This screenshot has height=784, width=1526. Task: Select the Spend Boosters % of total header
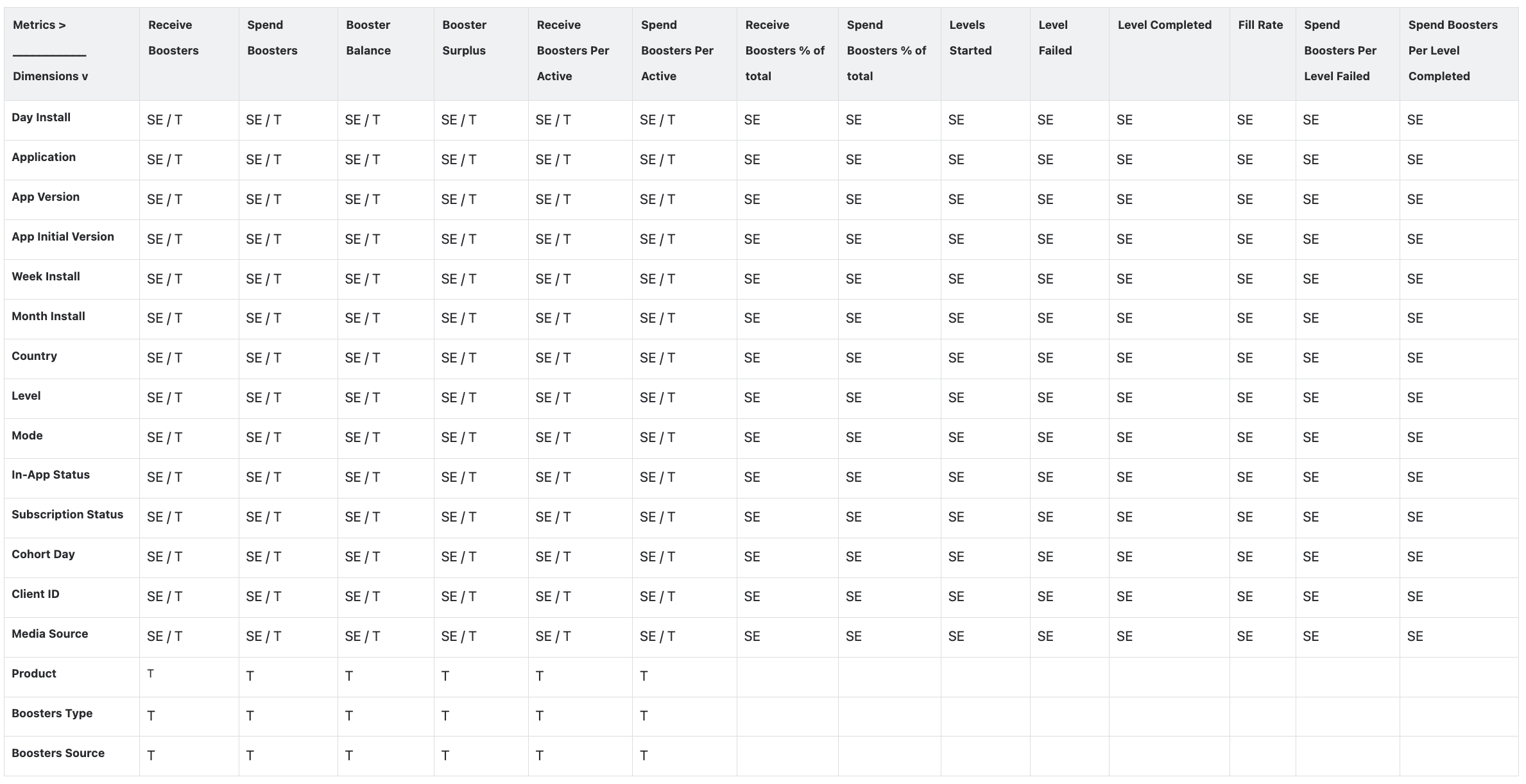click(x=886, y=51)
